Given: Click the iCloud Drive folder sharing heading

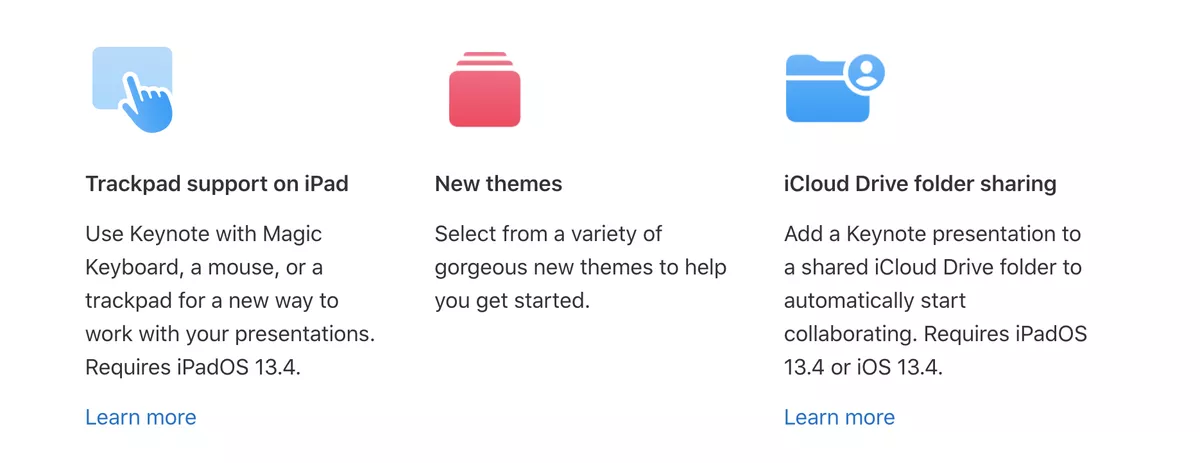Looking at the screenshot, I should [x=921, y=184].
